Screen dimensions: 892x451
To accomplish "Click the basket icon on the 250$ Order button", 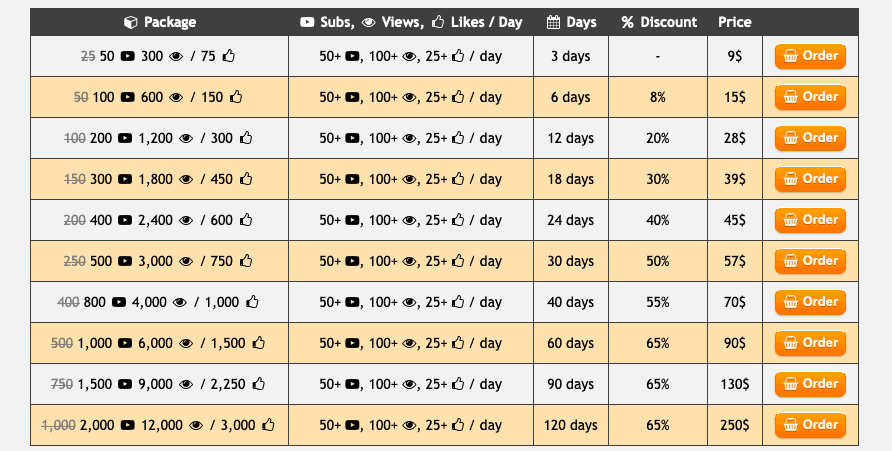I will coord(791,425).
